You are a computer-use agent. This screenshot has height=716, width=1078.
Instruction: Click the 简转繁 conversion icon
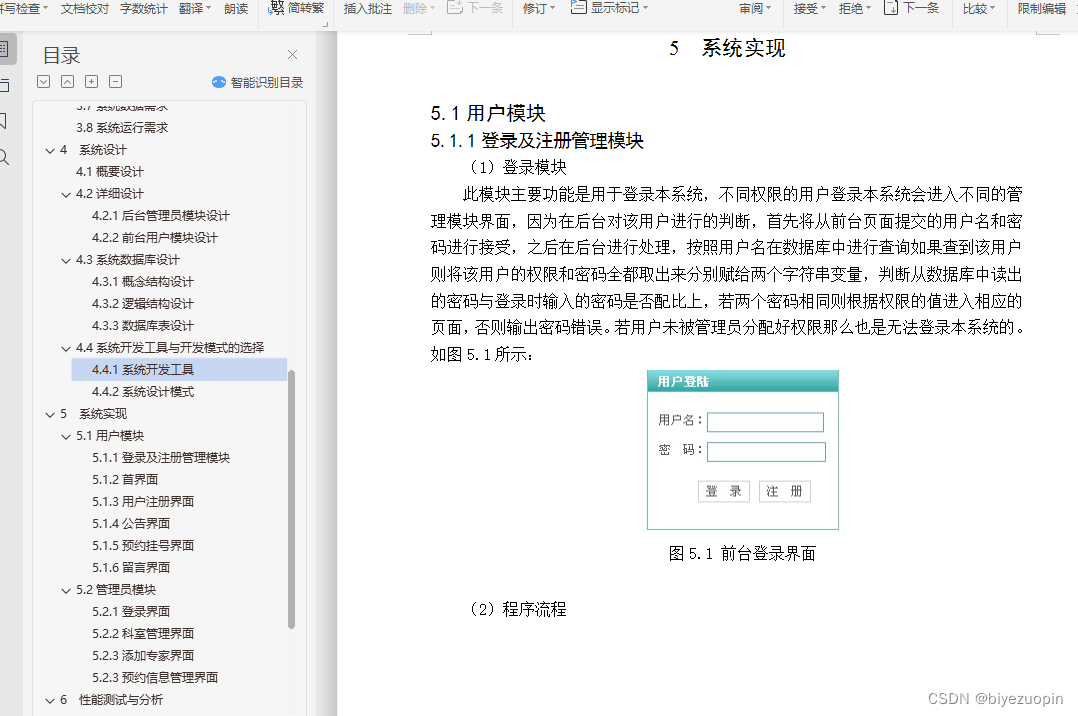click(x=276, y=8)
